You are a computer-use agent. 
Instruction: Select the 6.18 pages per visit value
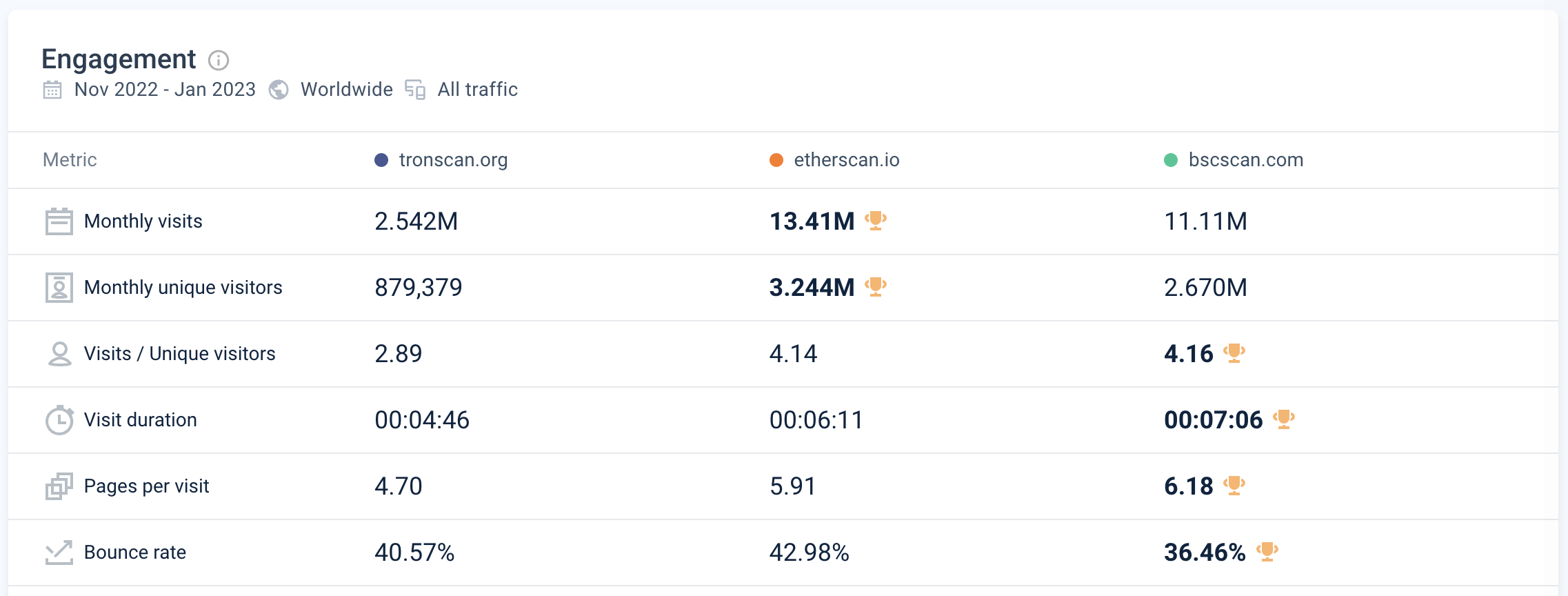click(1189, 486)
